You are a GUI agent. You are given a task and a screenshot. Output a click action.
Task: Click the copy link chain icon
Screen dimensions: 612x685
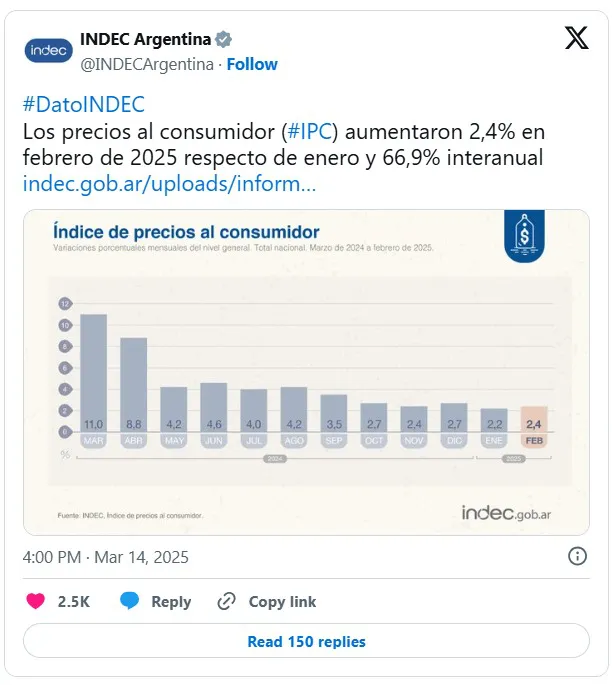[x=227, y=601]
